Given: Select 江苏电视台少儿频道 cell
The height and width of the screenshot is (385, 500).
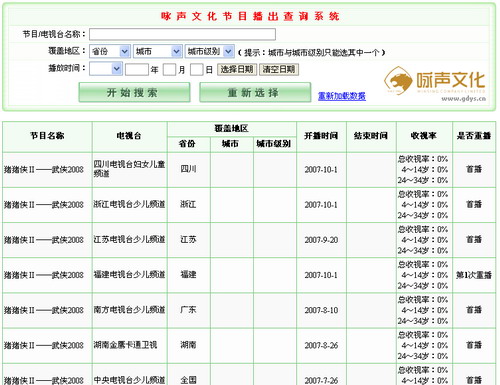Looking at the screenshot, I should (129, 240).
